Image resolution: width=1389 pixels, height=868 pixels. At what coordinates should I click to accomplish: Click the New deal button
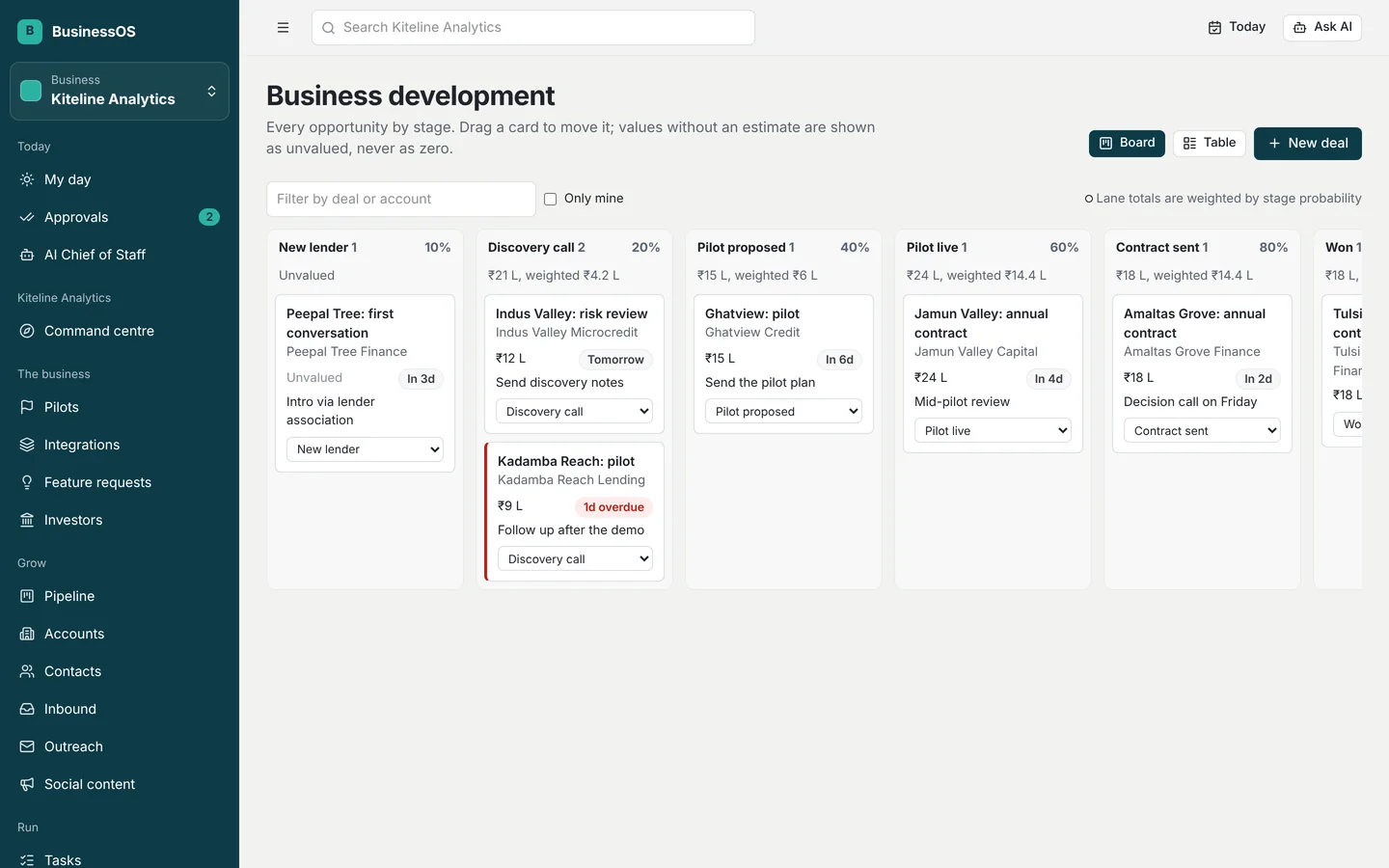(1308, 144)
